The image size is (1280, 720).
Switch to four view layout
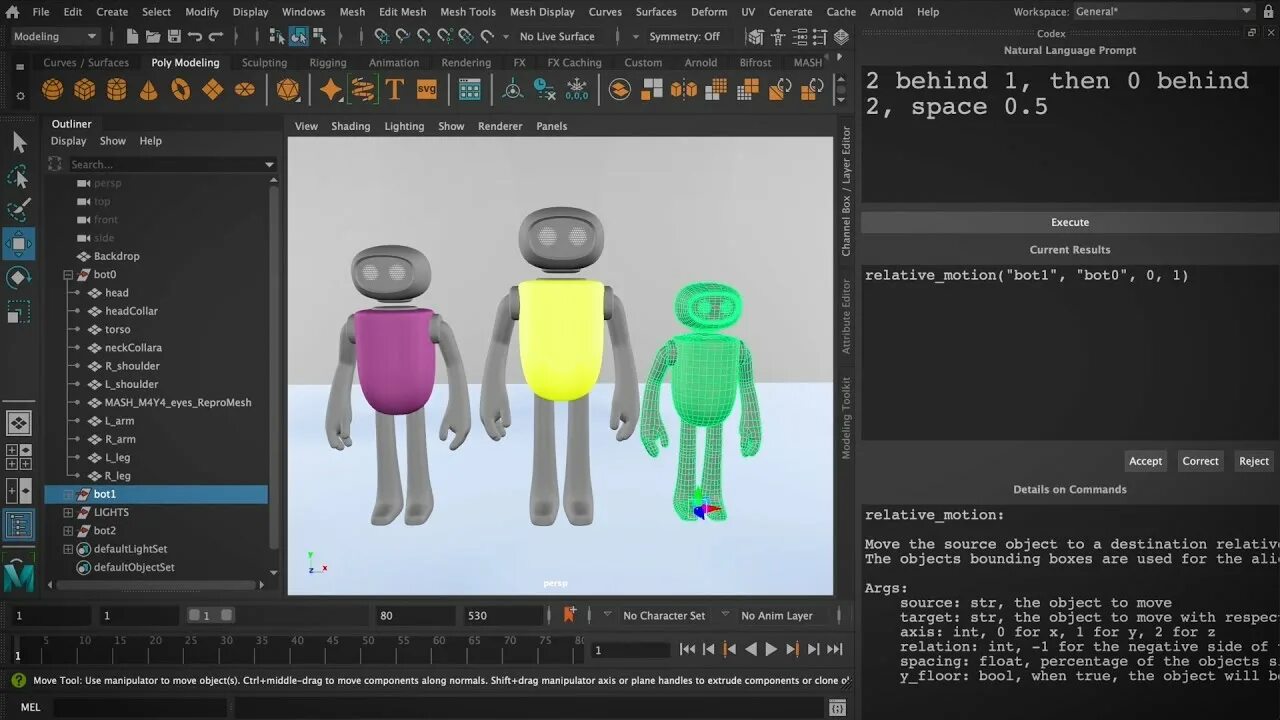(x=19, y=457)
